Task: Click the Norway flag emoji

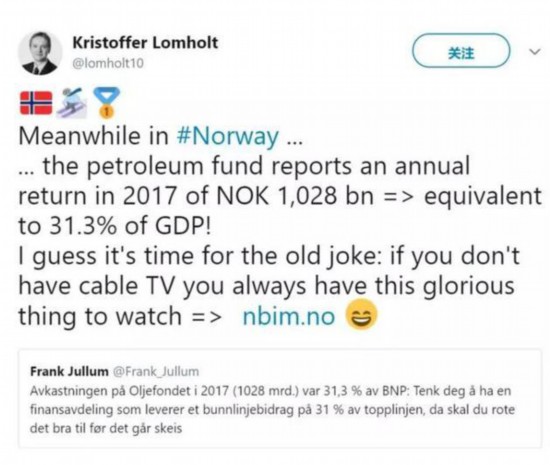Action: click(36, 103)
